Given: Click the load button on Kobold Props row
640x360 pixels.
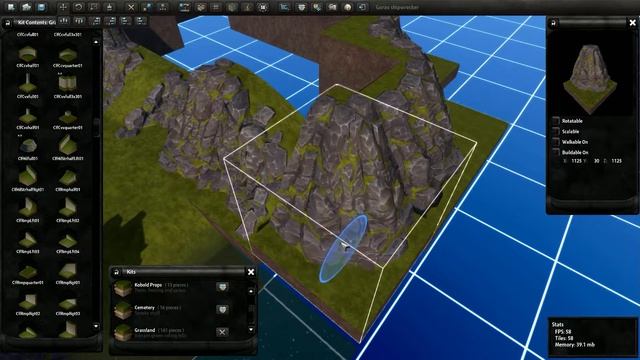Looking at the screenshot, I should point(222,287).
